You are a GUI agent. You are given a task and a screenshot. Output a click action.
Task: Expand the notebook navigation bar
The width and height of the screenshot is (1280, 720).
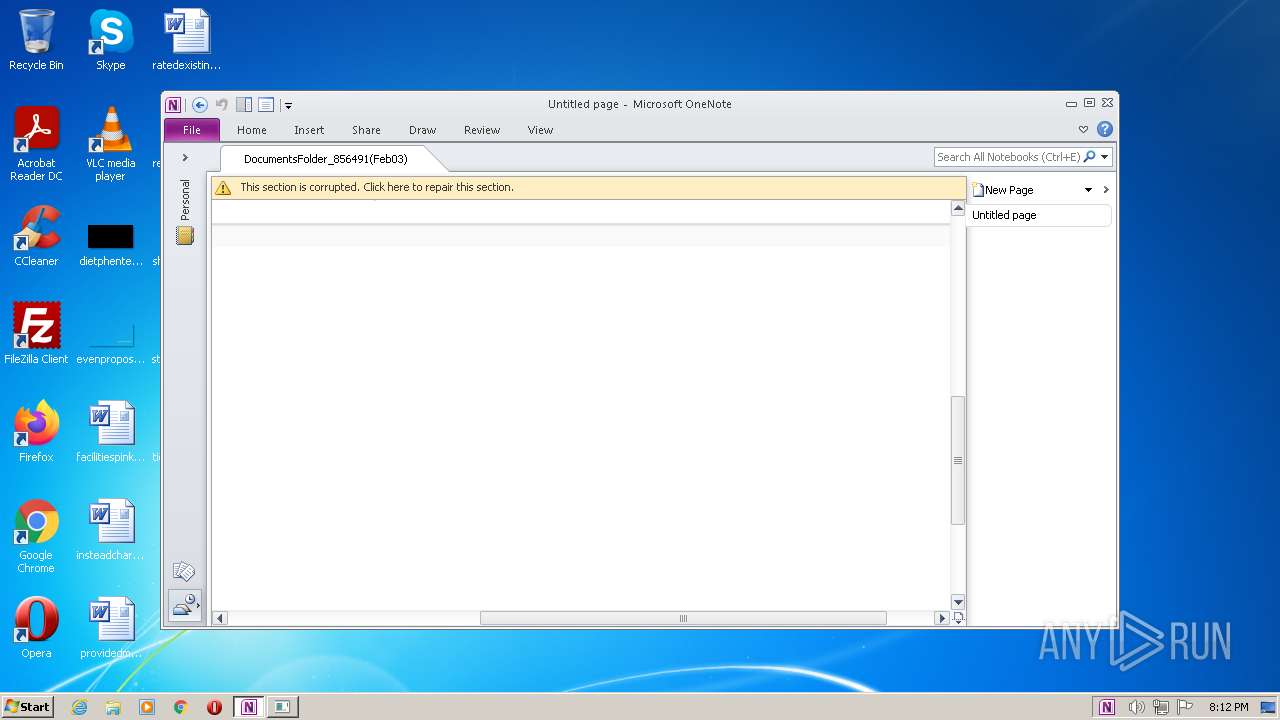point(185,158)
